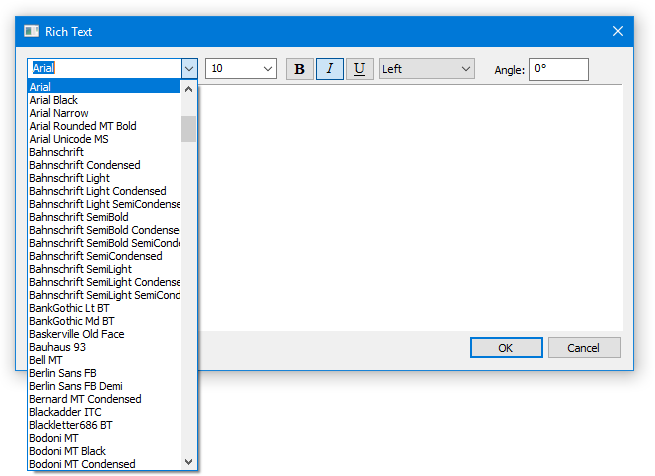This screenshot has height=476, width=655.
Task: Select Arial Narrow font
Action: 104,113
